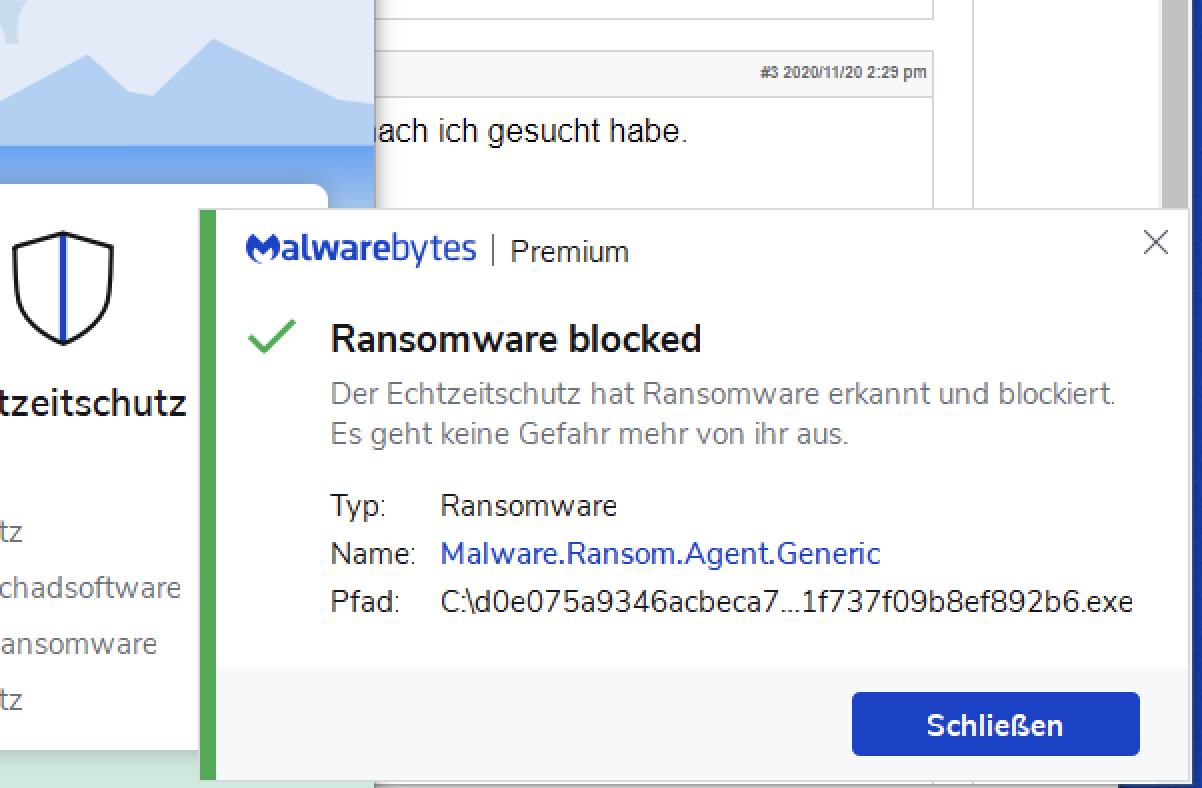Open the Malware.Ransom.Agent.Generic threat link
The height and width of the screenshot is (788, 1202).
click(x=660, y=553)
